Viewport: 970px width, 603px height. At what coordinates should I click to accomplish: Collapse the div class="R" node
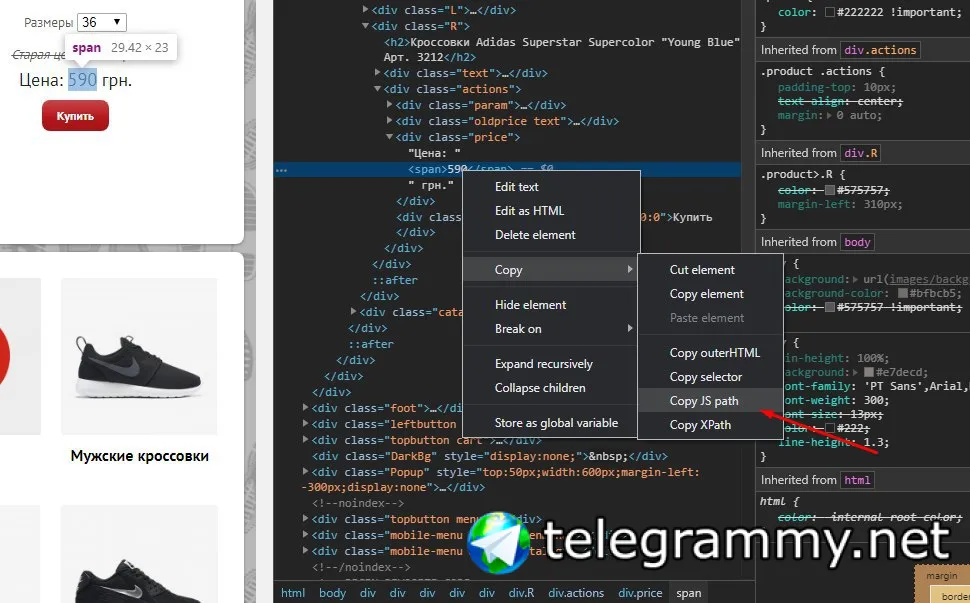click(366, 26)
